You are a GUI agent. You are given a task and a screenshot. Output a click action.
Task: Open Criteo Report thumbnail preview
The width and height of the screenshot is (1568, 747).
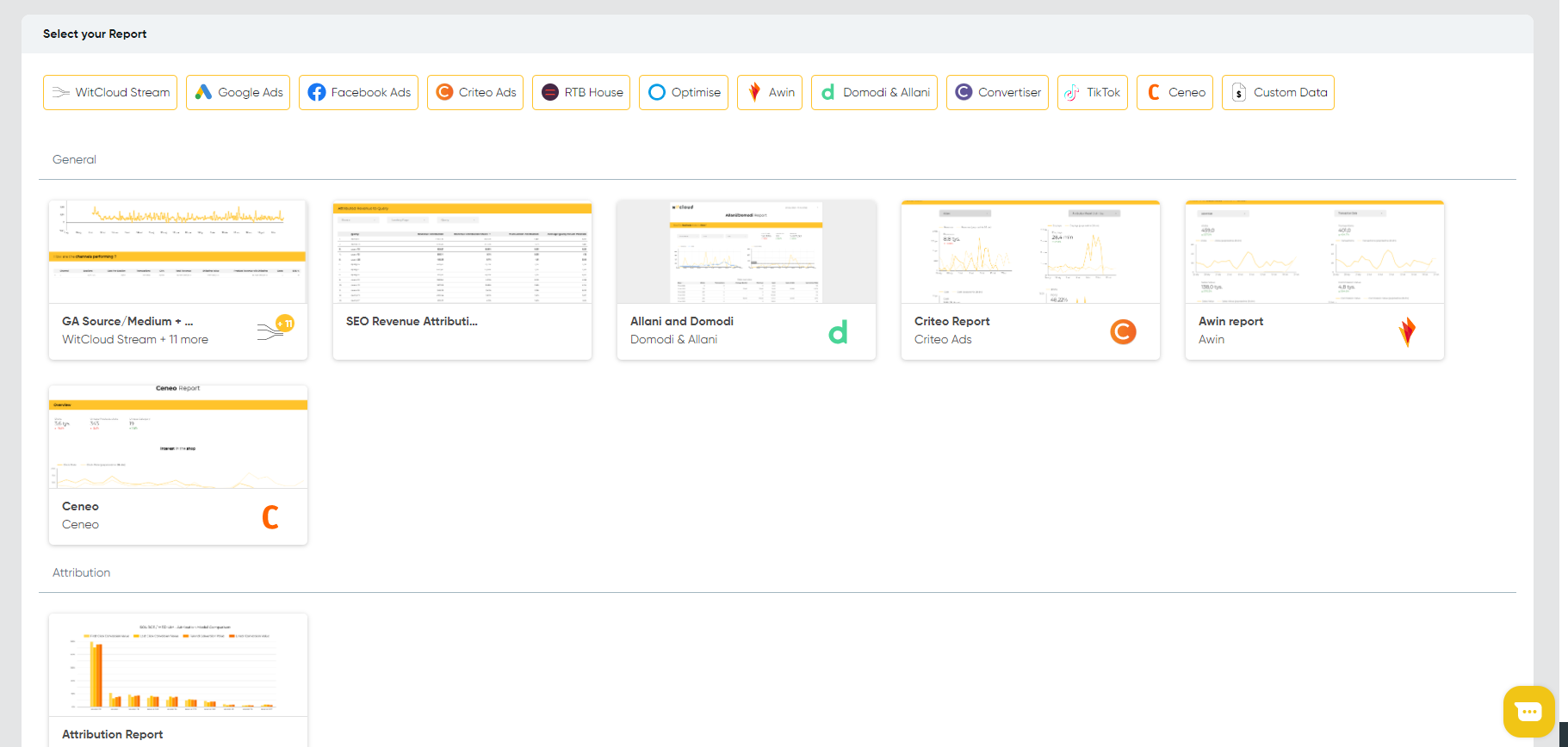click(1031, 252)
